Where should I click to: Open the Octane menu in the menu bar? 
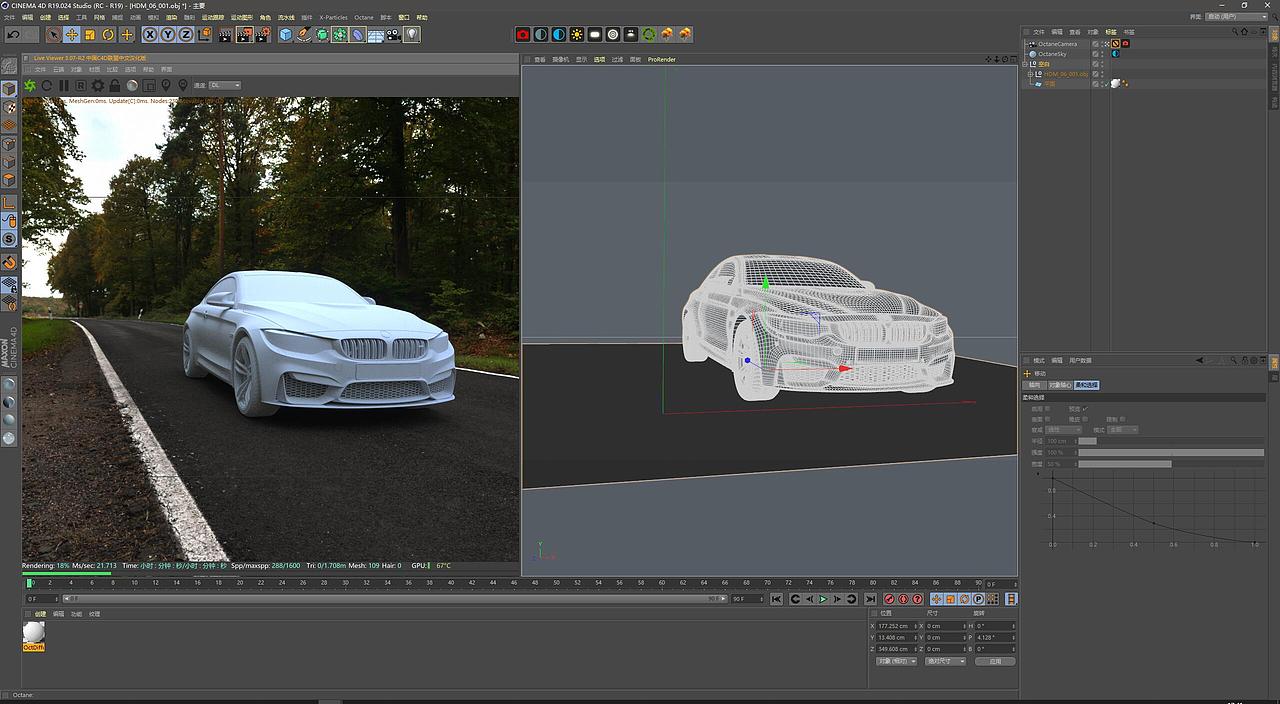pyautogui.click(x=364, y=17)
